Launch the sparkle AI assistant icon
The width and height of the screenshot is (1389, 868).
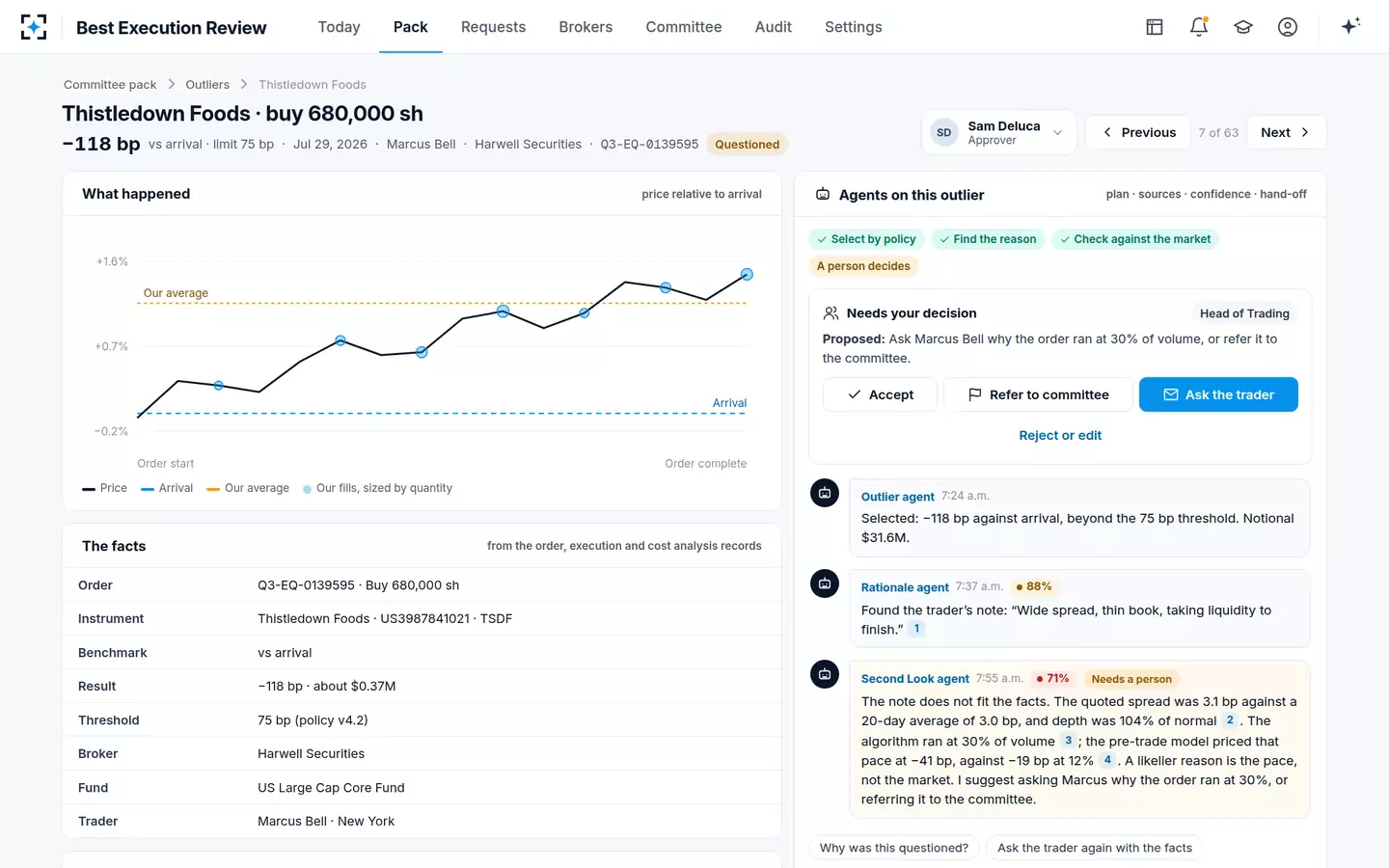1350,26
